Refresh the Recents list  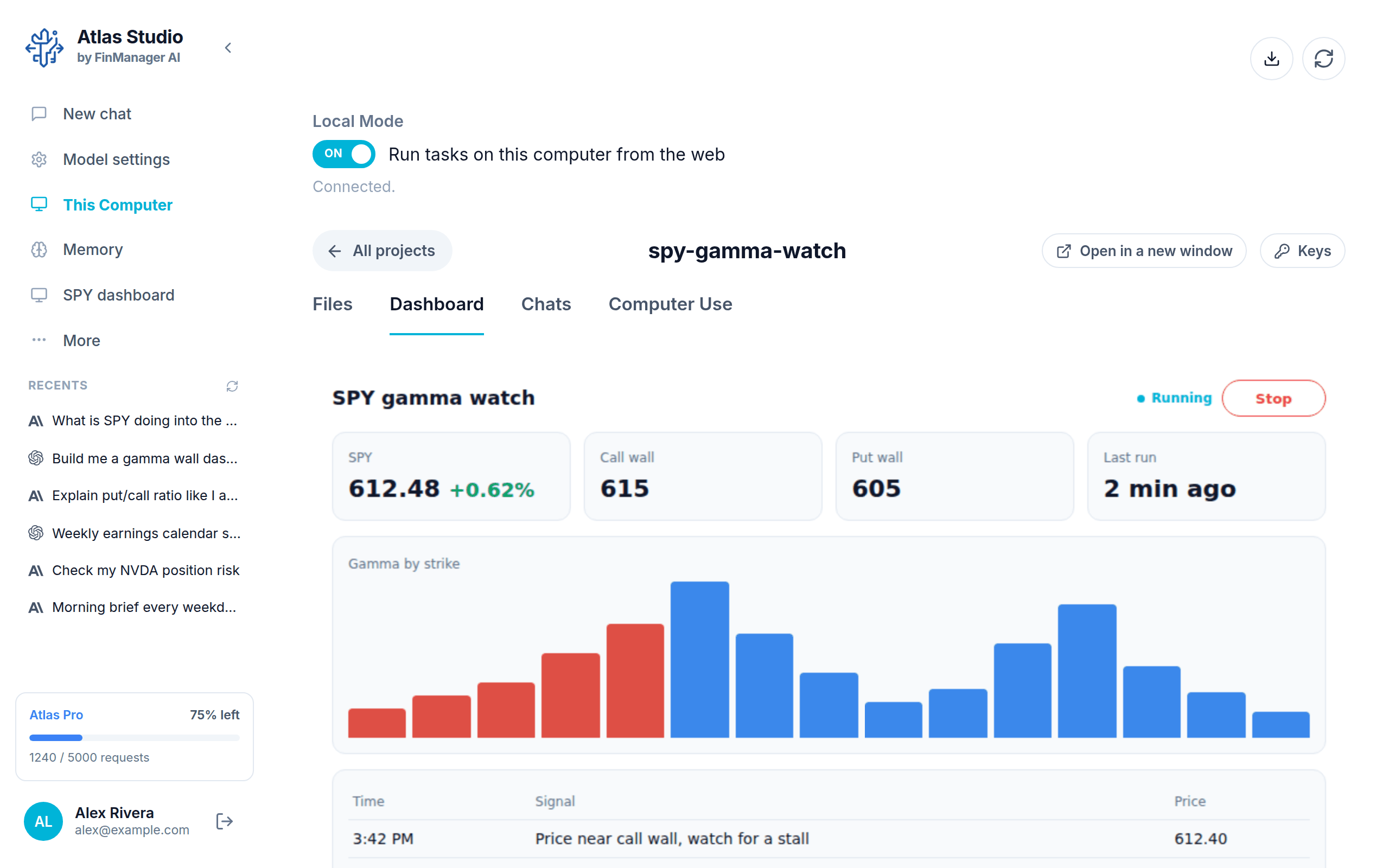point(232,386)
